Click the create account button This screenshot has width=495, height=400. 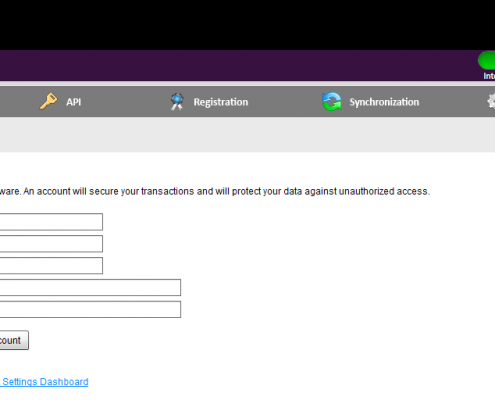pos(14,340)
